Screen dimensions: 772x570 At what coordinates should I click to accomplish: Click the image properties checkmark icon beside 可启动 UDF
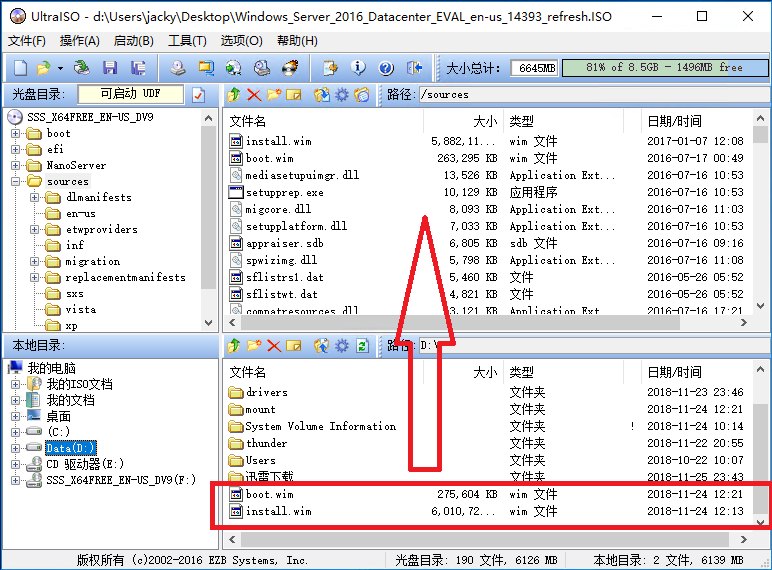coord(198,95)
